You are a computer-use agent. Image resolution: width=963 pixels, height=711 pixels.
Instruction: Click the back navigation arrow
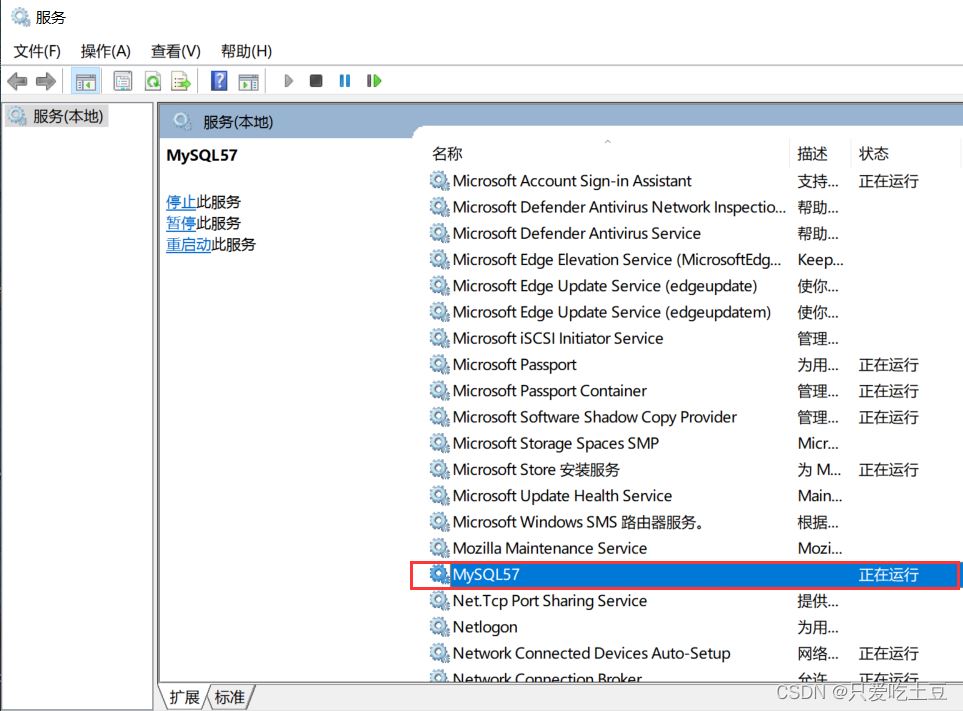pos(17,81)
